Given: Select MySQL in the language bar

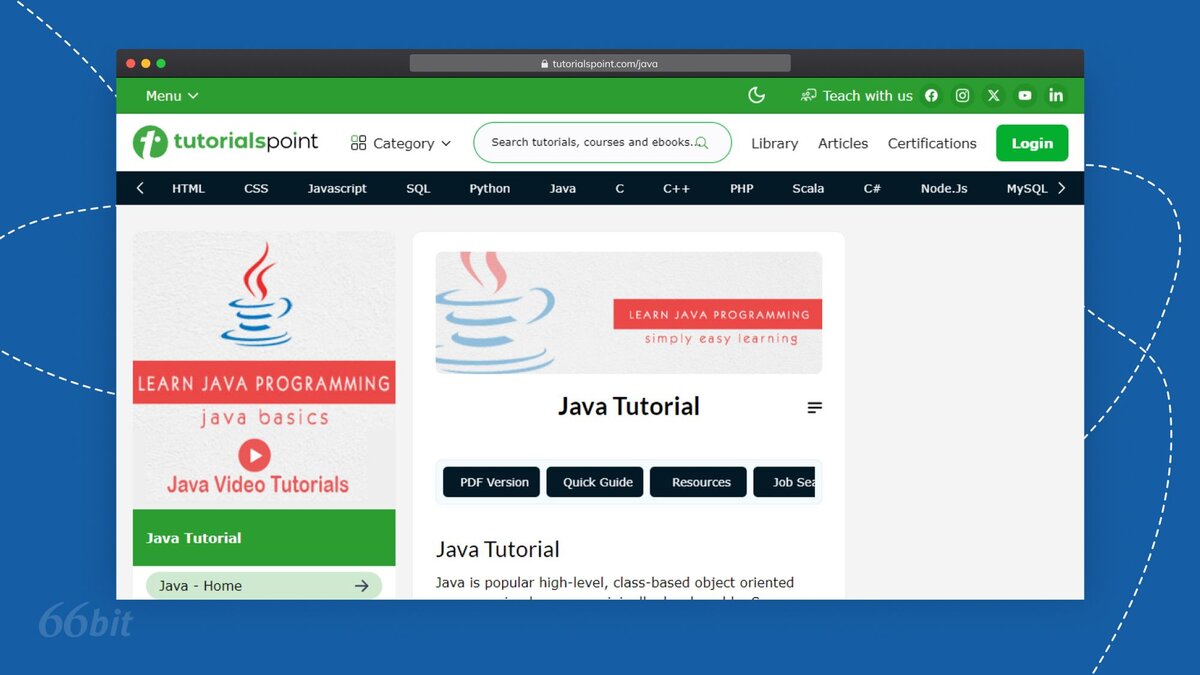Looking at the screenshot, I should coord(1027,188).
